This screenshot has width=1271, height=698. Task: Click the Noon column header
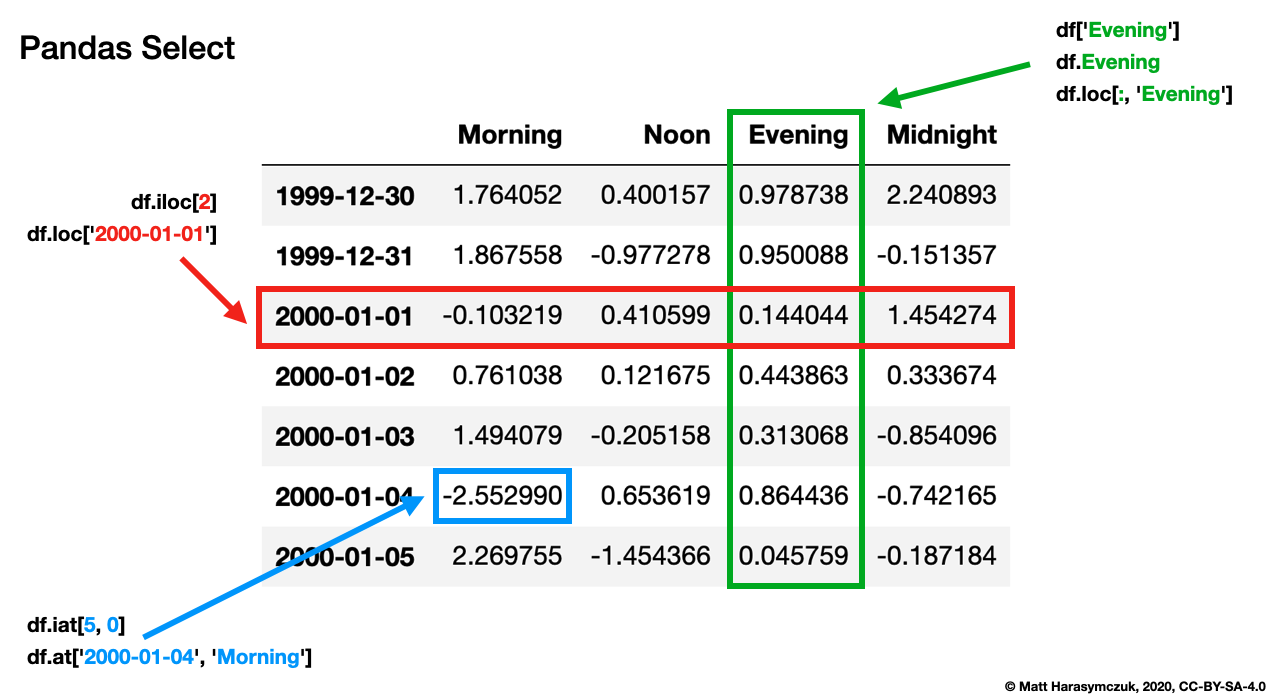tap(677, 135)
